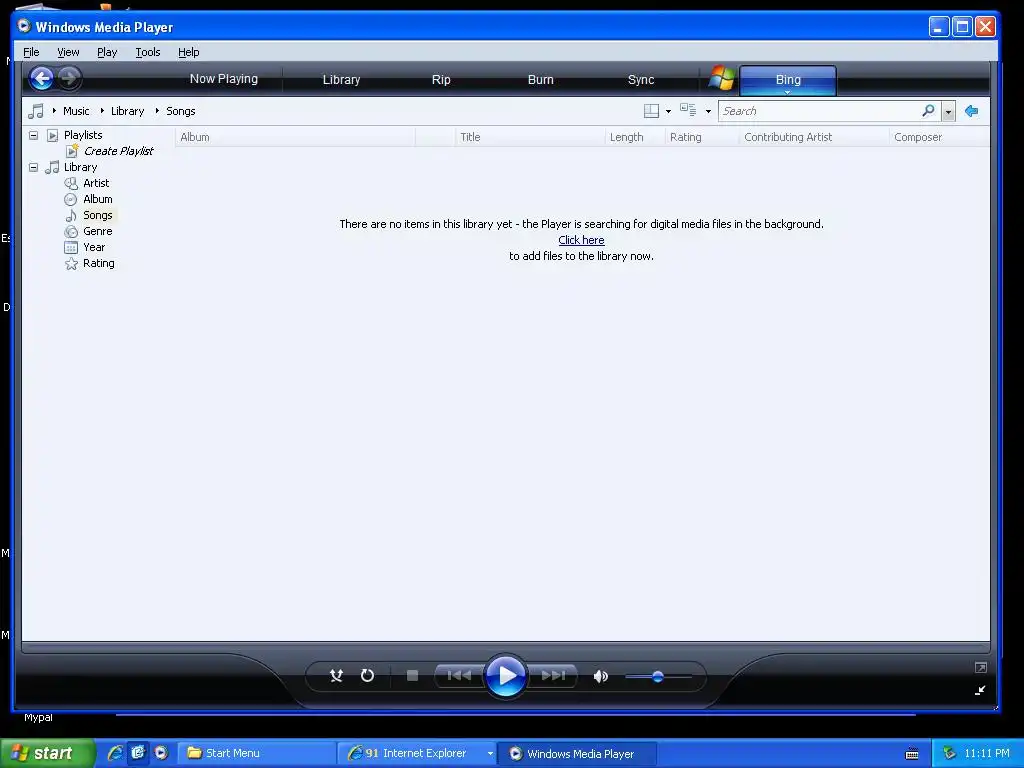Click the search magnifier icon

(928, 110)
